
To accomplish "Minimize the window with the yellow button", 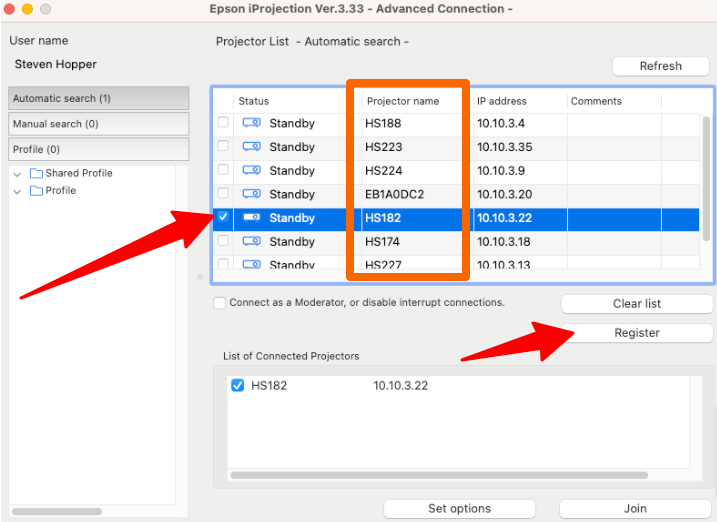I will [x=27, y=9].
